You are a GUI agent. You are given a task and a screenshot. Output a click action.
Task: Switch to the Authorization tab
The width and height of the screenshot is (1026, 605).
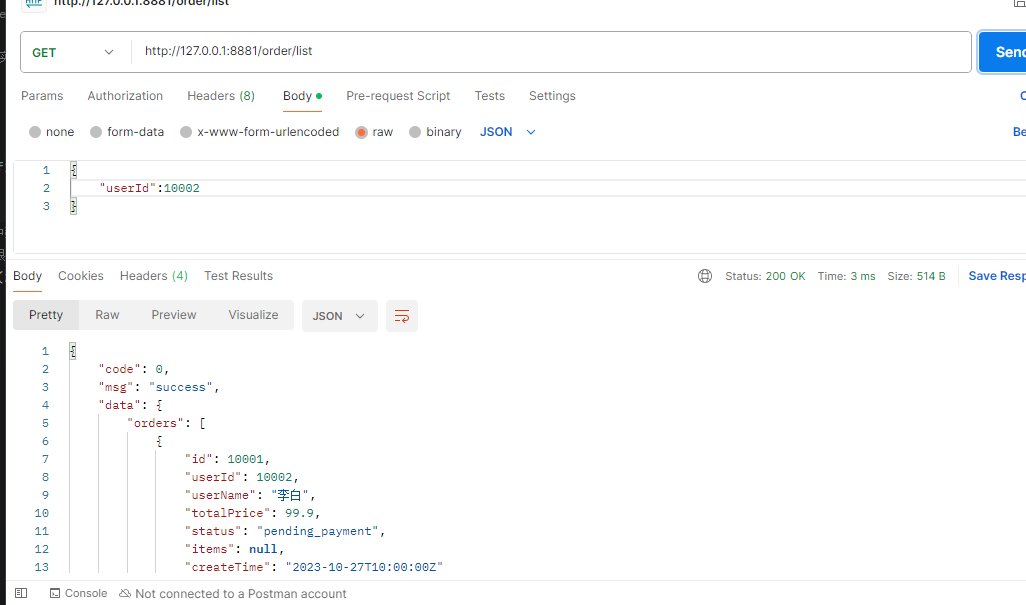coord(125,96)
